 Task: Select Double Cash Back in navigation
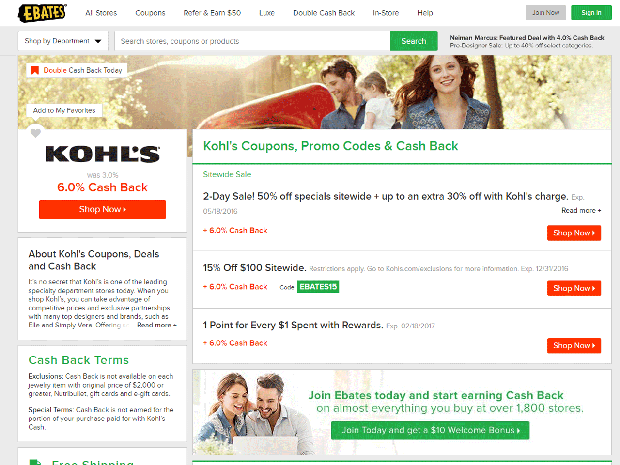point(324,13)
